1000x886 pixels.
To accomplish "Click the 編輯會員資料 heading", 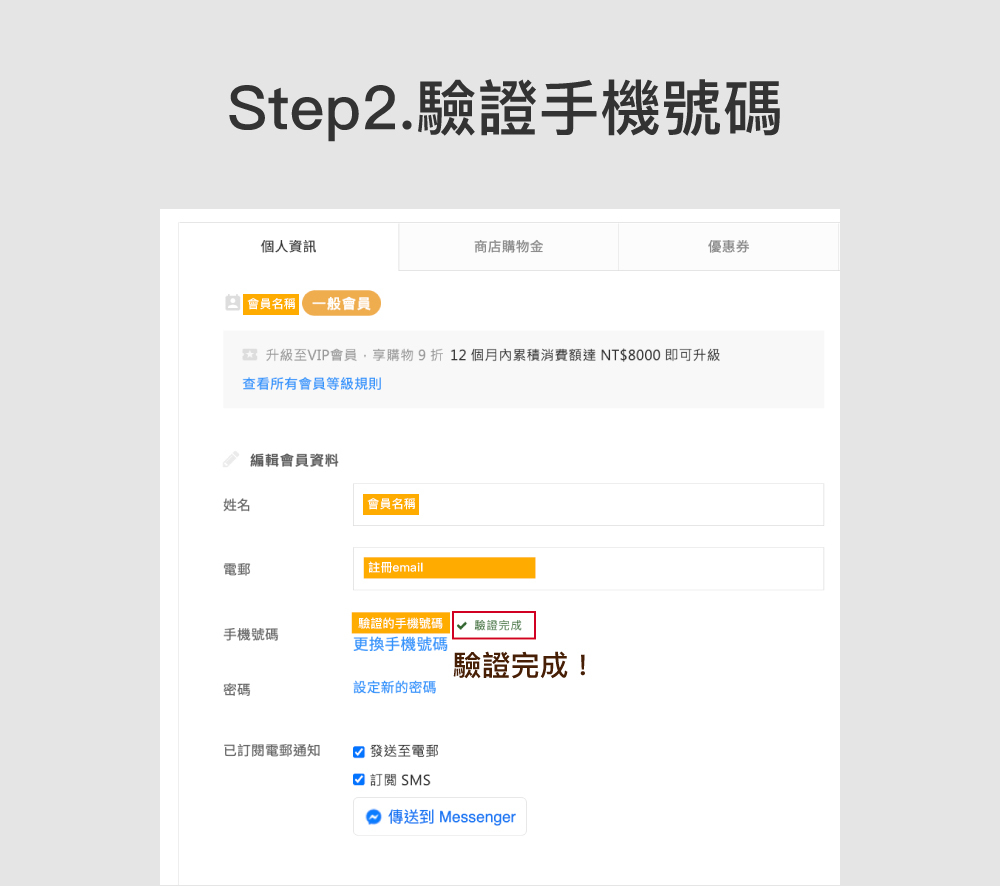I will pyautogui.click(x=294, y=460).
